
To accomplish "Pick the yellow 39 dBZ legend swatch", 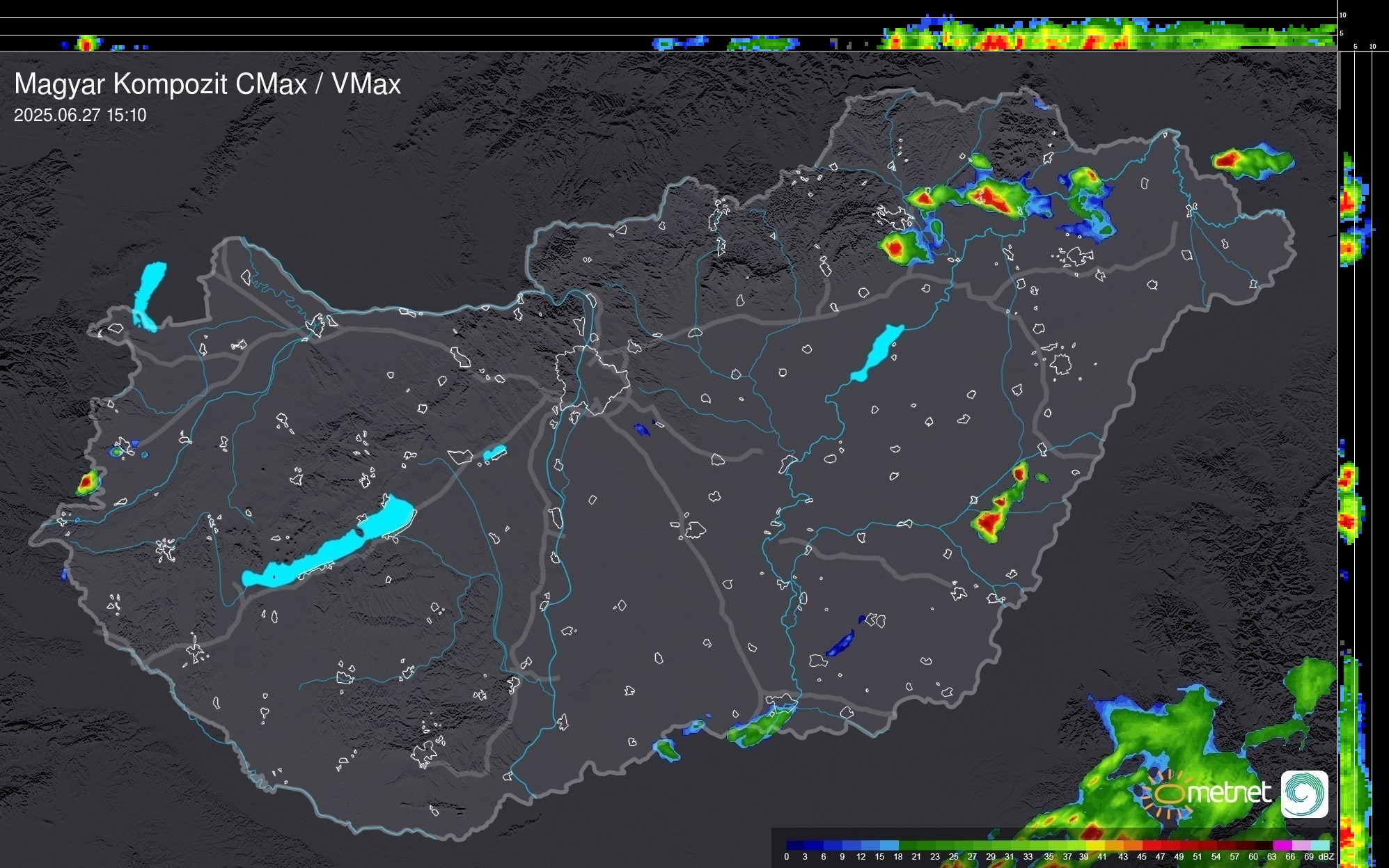I will tap(1095, 846).
